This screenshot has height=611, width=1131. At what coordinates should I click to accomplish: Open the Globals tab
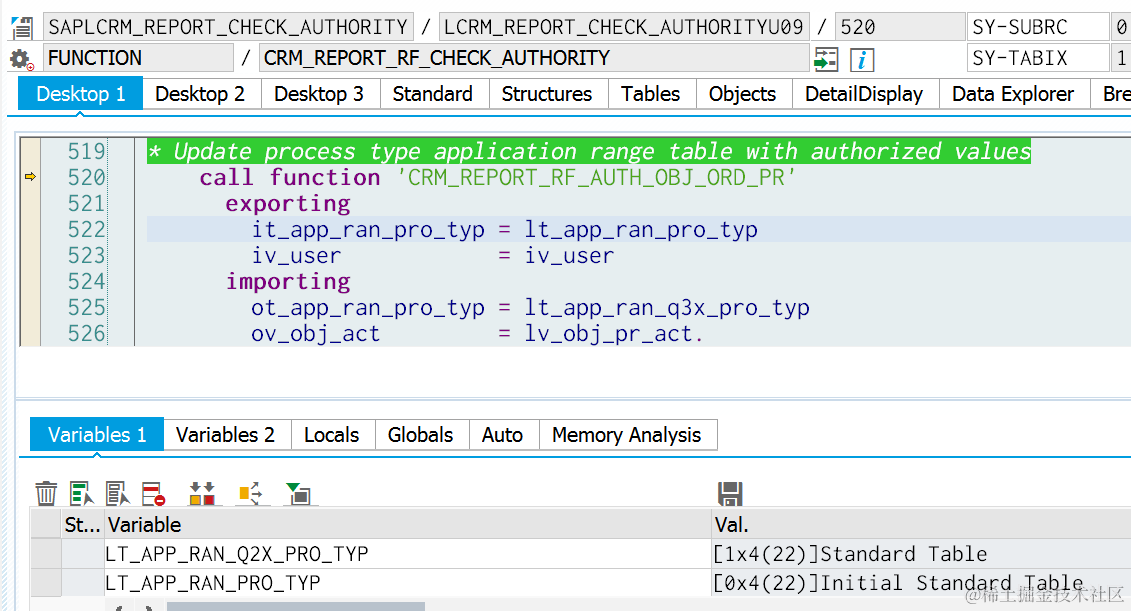[x=421, y=435]
